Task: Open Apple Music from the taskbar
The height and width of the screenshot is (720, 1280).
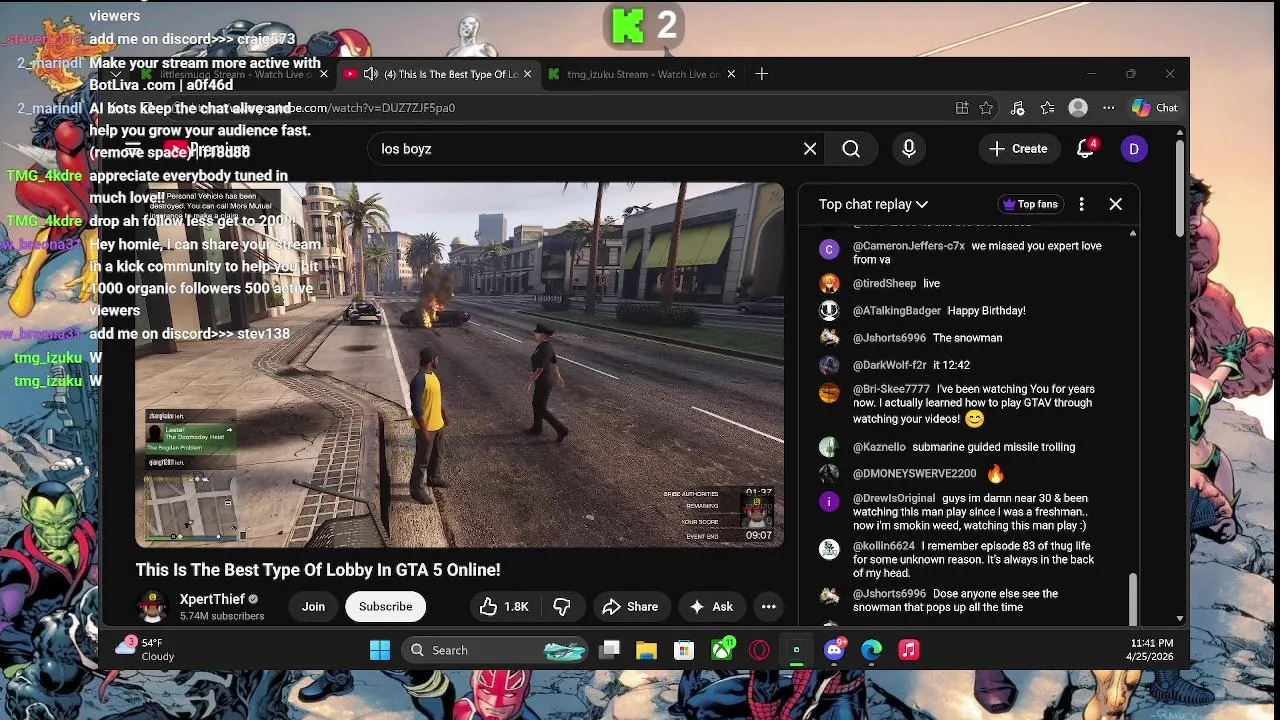Action: [909, 651]
